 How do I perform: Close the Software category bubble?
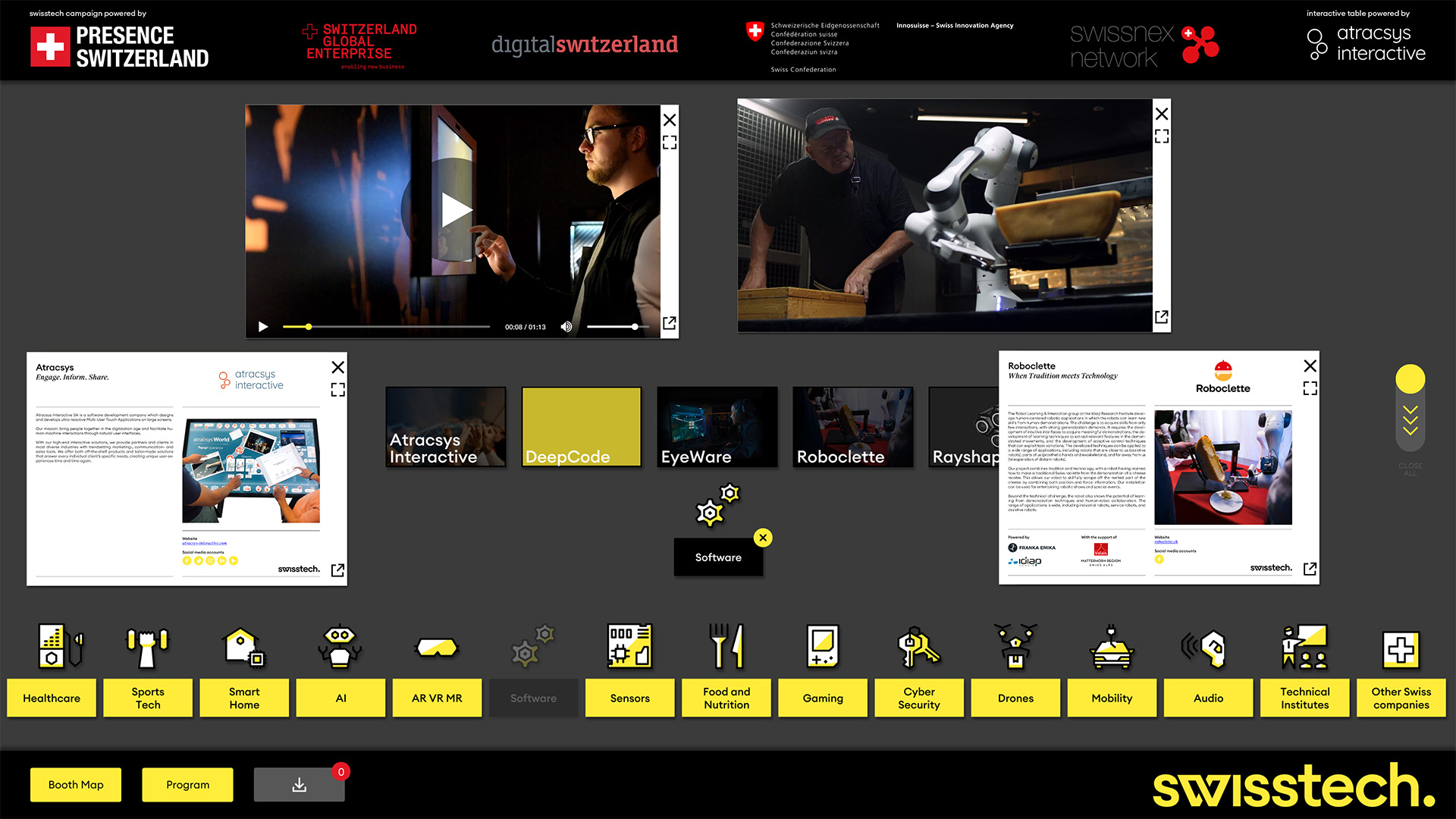coord(763,538)
